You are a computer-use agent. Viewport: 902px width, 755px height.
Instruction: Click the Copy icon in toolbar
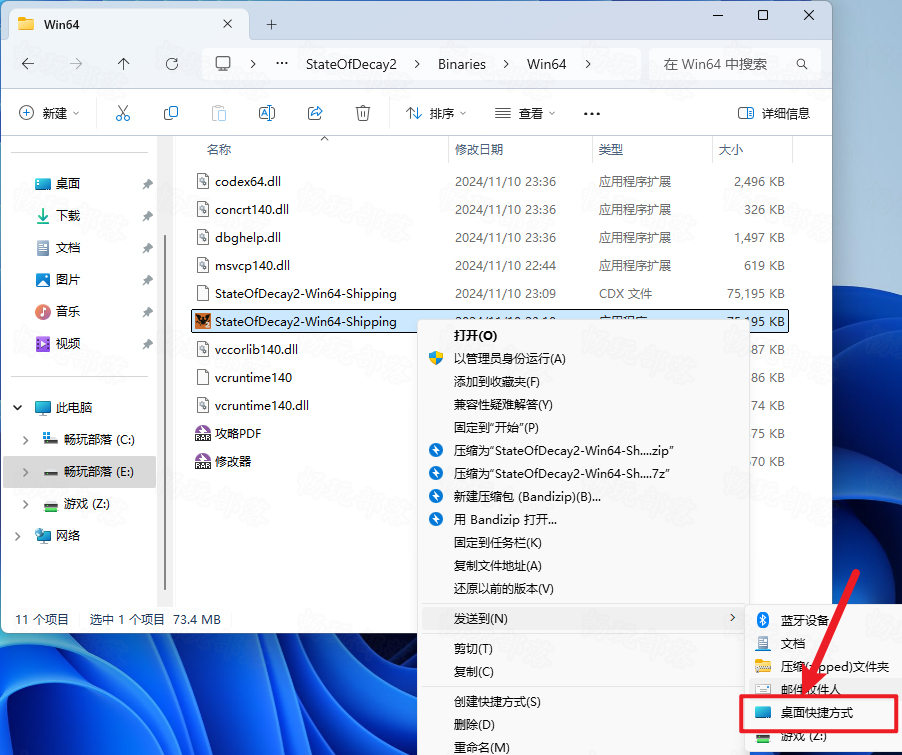pyautogui.click(x=171, y=113)
